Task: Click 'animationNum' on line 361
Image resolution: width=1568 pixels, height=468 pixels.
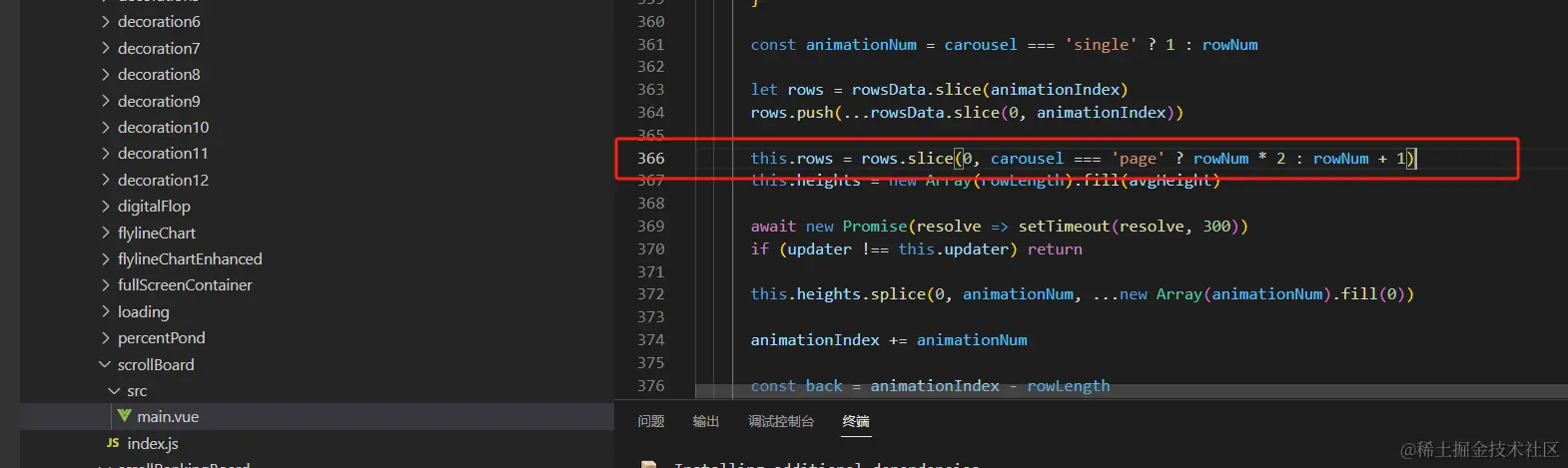Action: (x=861, y=44)
